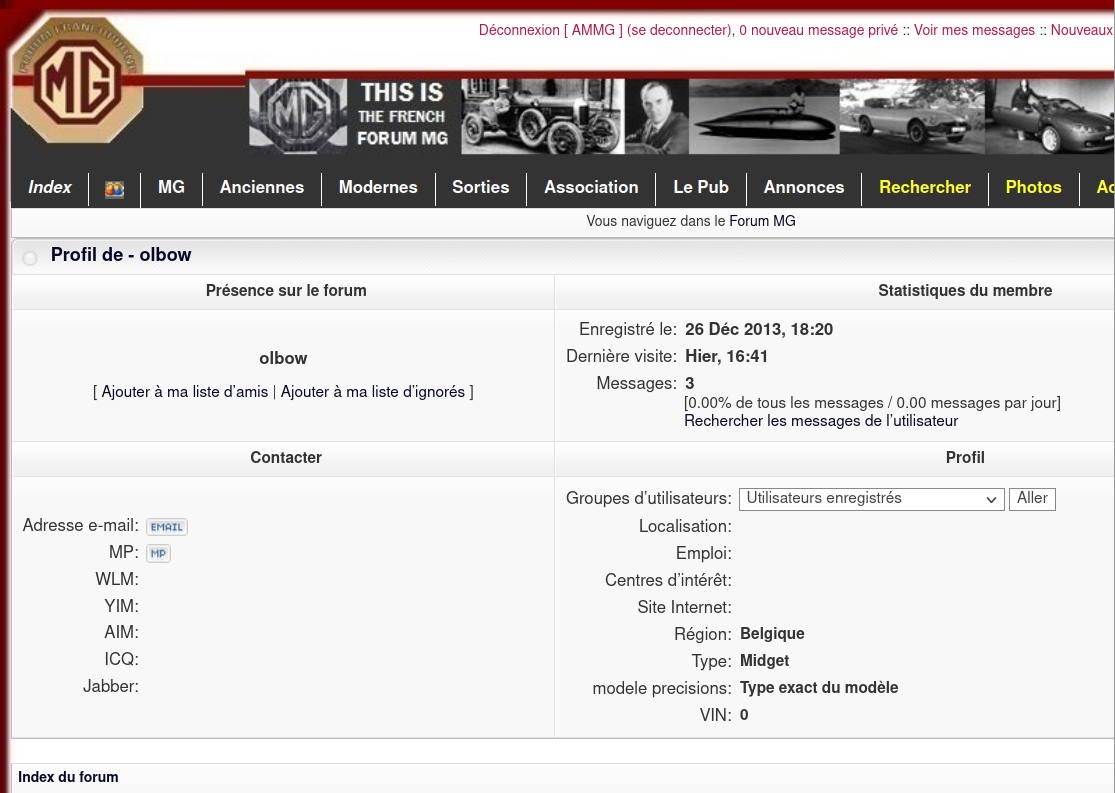Click the MG octagon forum logo
1115x793 pixels.
(x=78, y=80)
